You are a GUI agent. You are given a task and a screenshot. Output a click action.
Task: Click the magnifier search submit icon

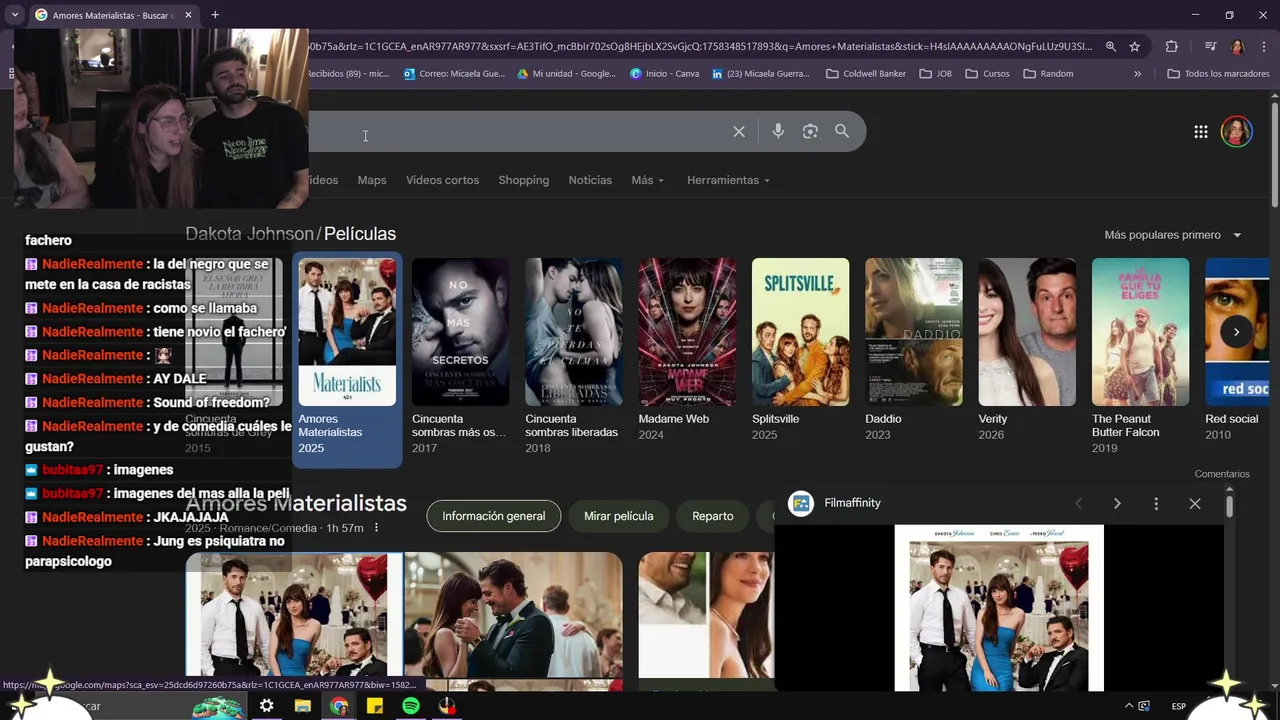[842, 131]
